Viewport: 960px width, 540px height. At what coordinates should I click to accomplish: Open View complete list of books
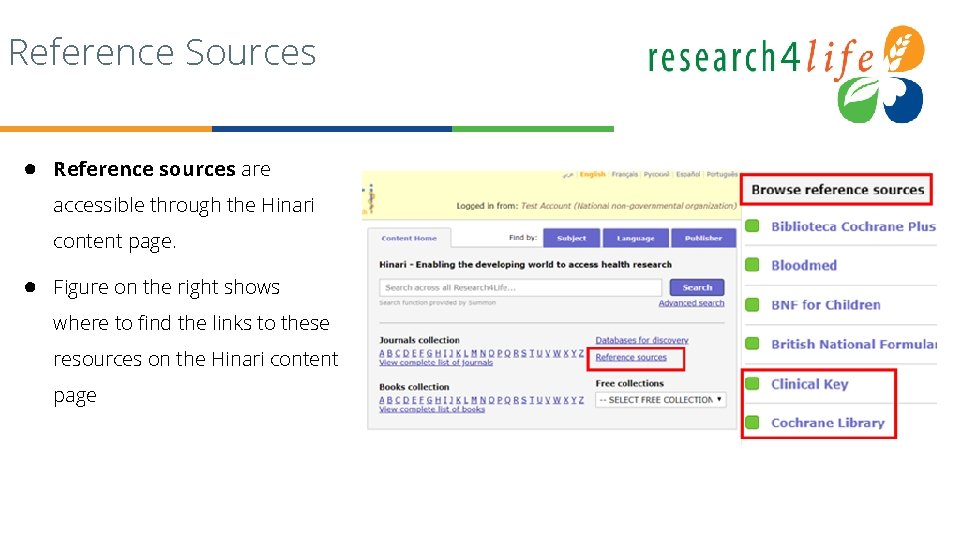(432, 409)
